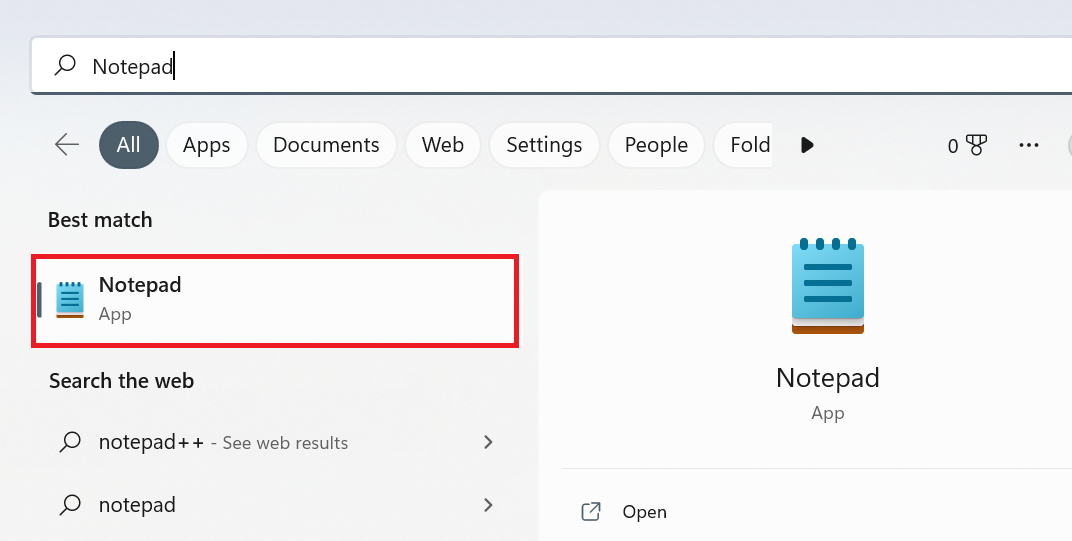Switch to the Documents filter

click(326, 144)
